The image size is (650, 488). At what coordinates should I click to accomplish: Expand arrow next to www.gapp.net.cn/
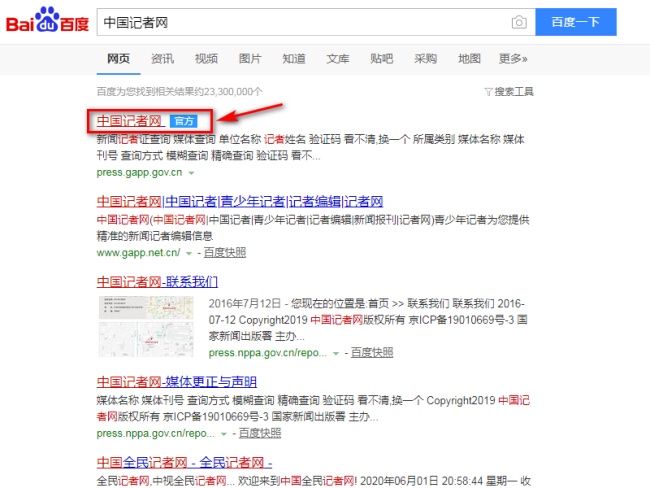tap(189, 253)
